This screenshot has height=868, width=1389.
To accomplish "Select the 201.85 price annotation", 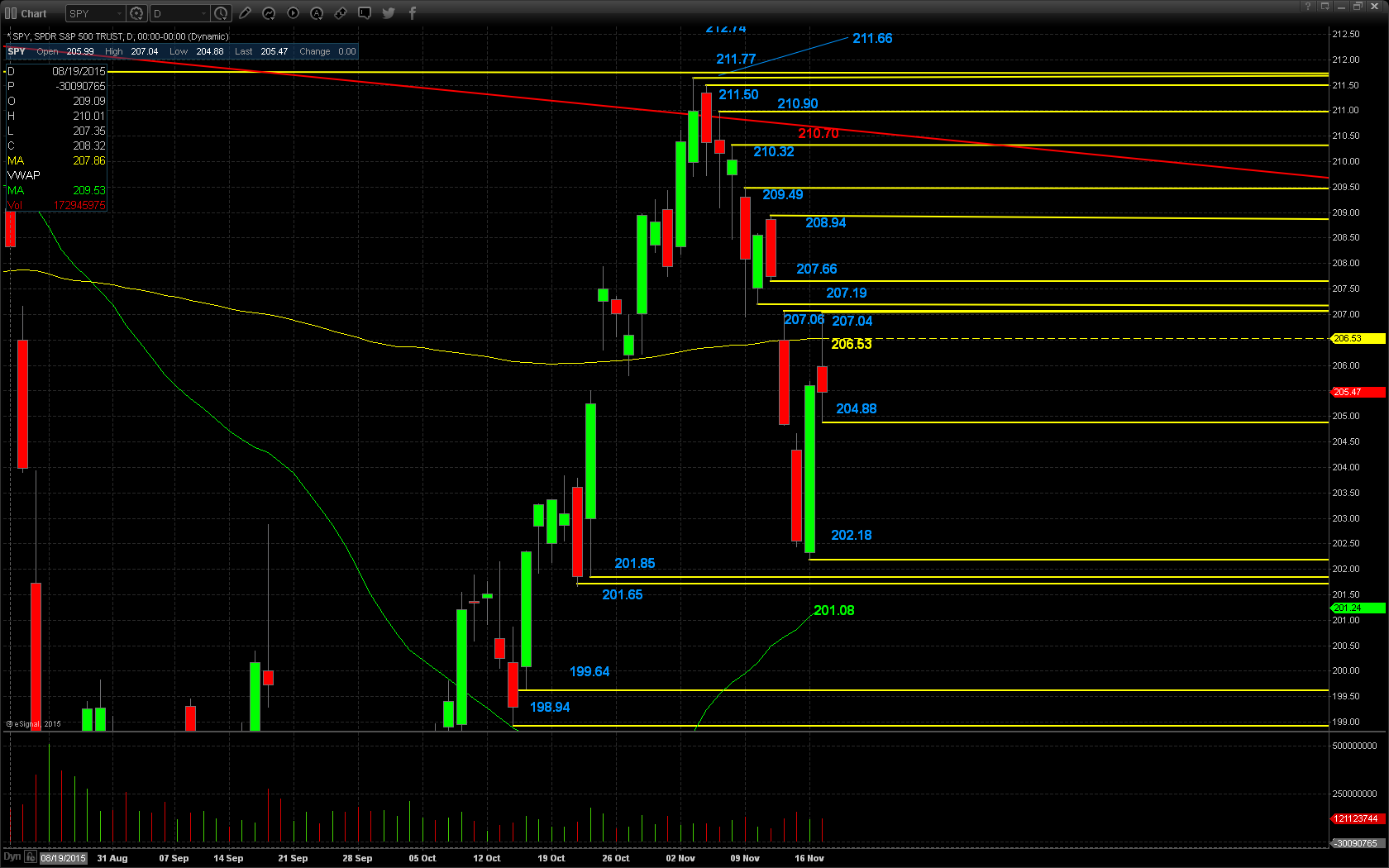I will click(x=635, y=563).
